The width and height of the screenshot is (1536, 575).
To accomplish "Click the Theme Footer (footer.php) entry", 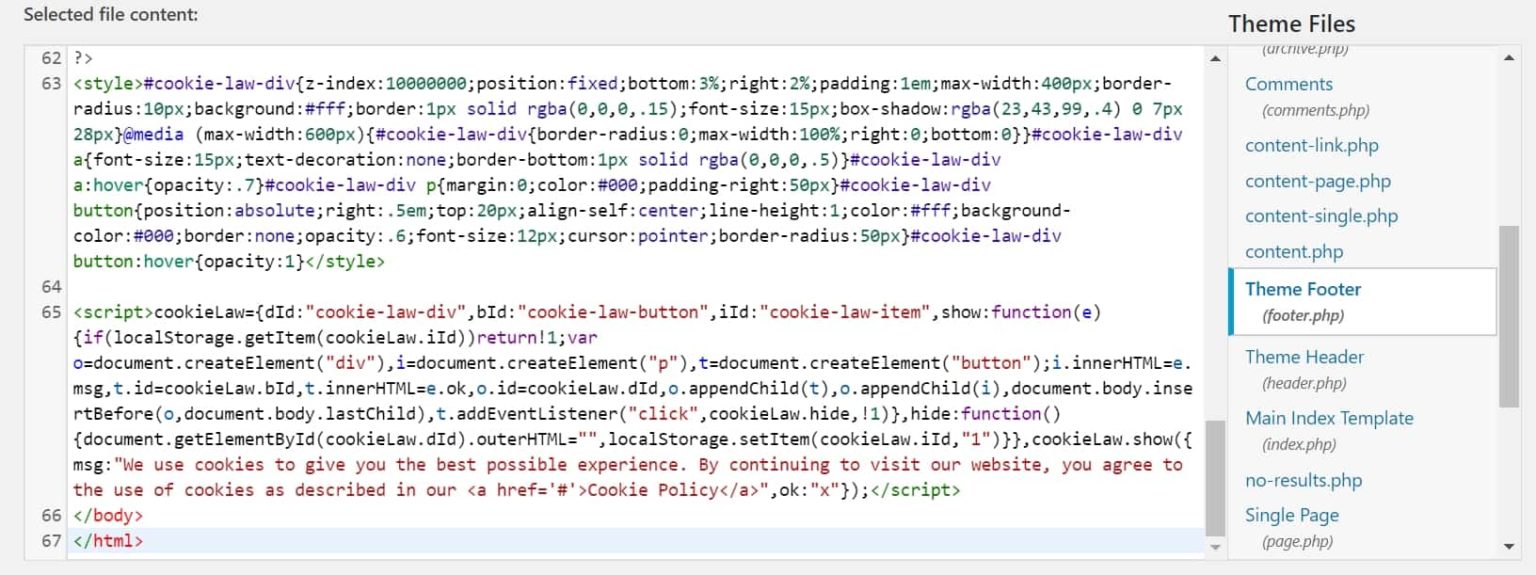I will pos(1302,290).
